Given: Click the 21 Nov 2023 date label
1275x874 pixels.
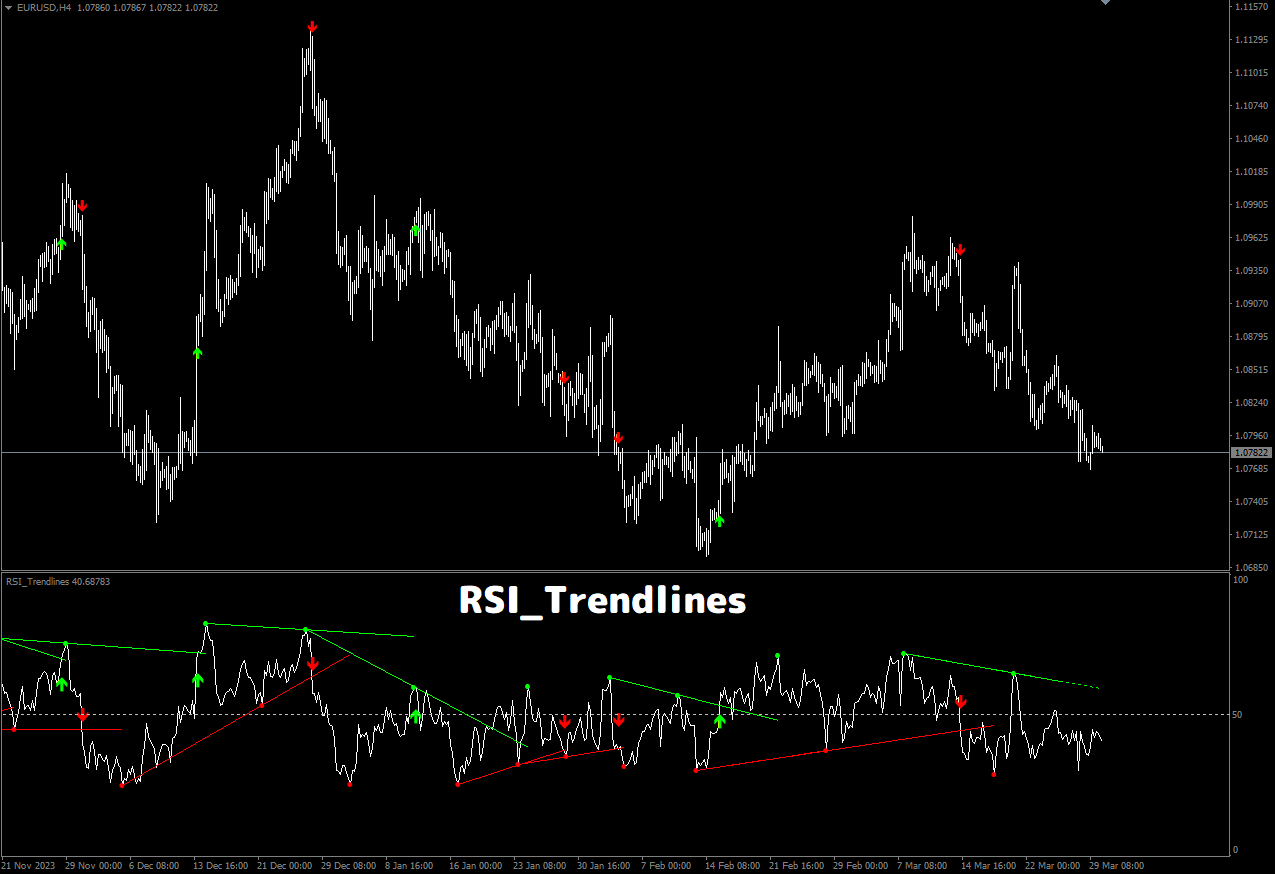Looking at the screenshot, I should (31, 866).
